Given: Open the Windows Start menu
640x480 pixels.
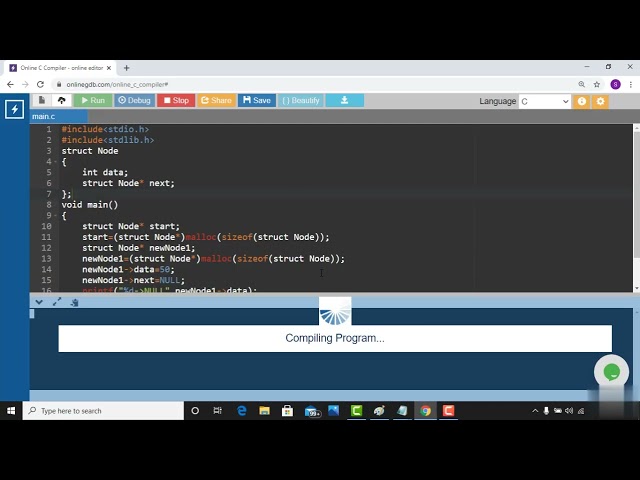Looking at the screenshot, I should point(11,411).
